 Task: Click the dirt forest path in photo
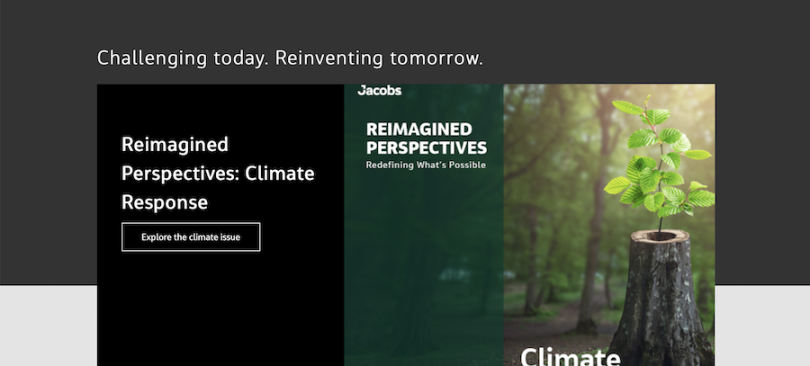click(x=555, y=330)
